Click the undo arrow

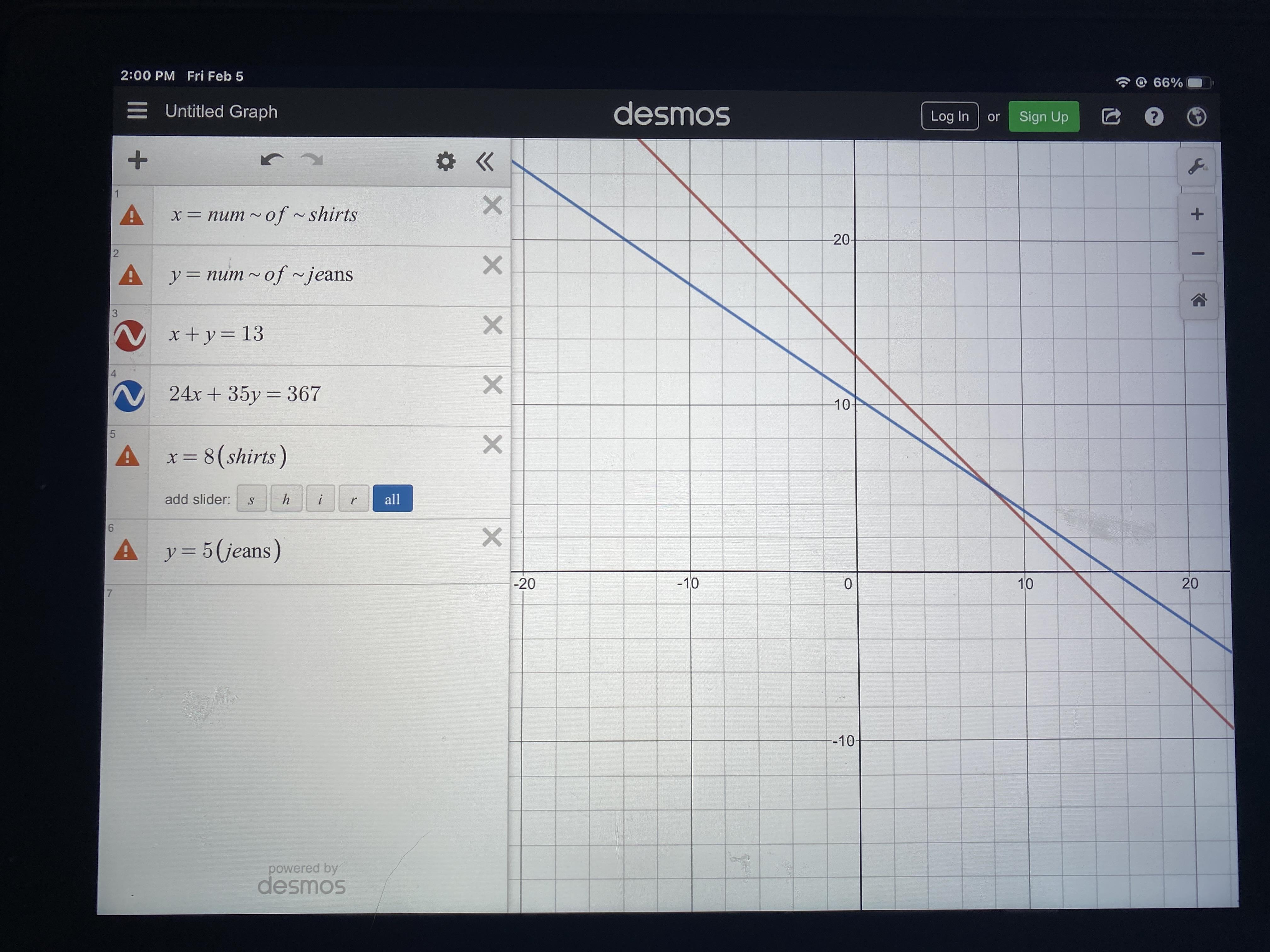click(x=272, y=160)
